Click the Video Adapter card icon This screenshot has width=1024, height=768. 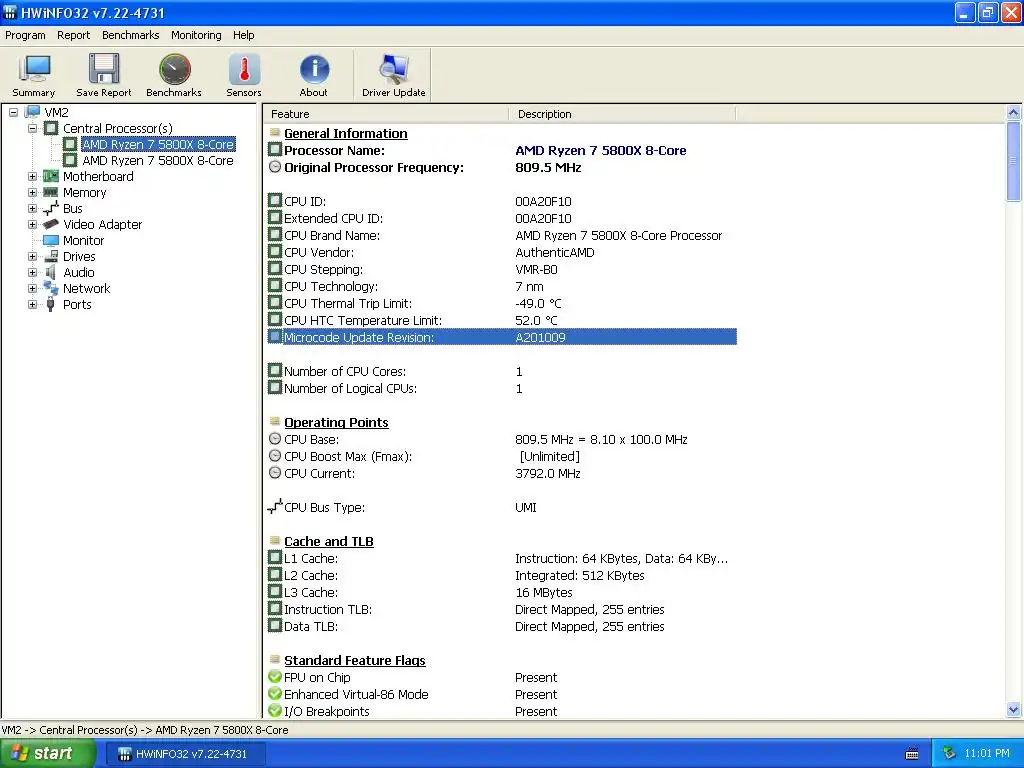point(51,225)
